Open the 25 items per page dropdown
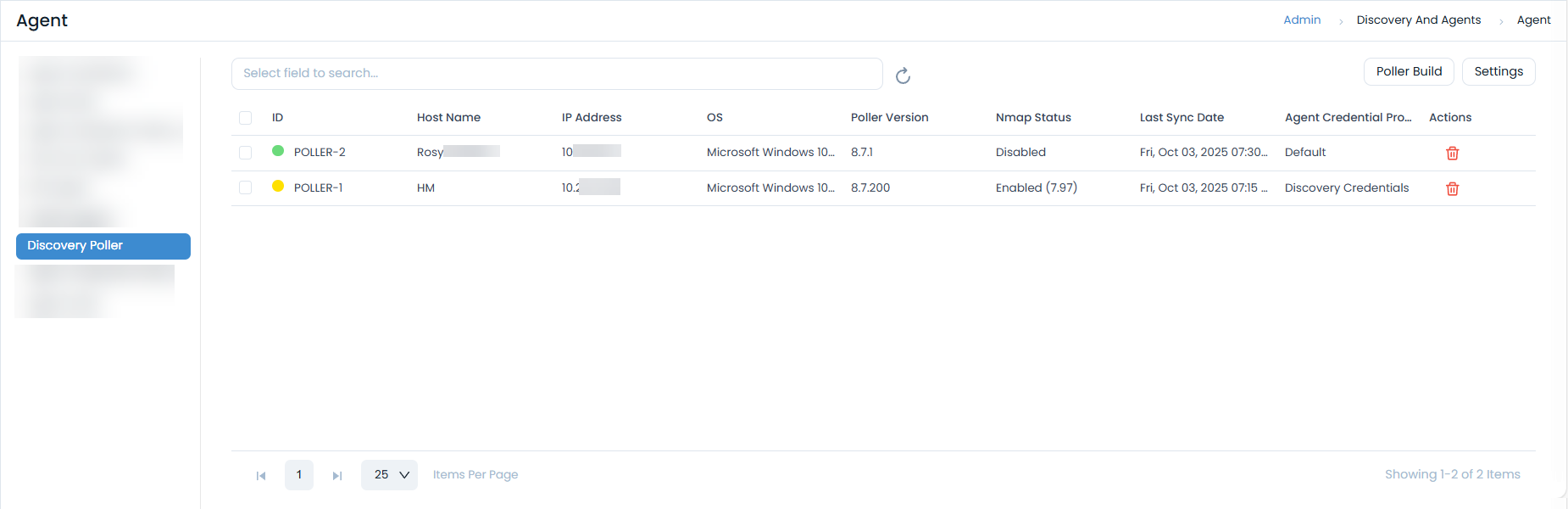 point(390,475)
